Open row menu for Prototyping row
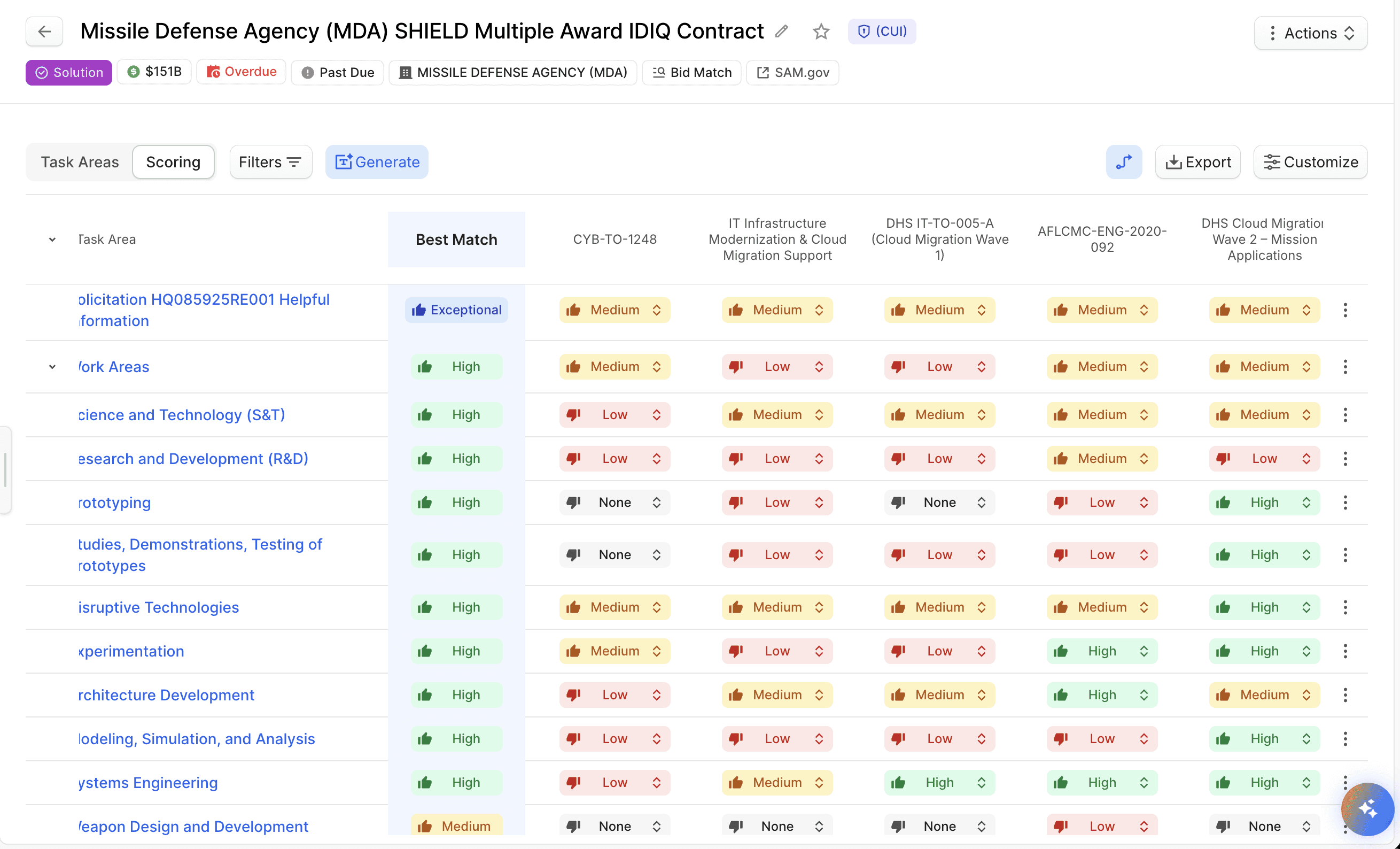The width and height of the screenshot is (1400, 849). 1345,502
